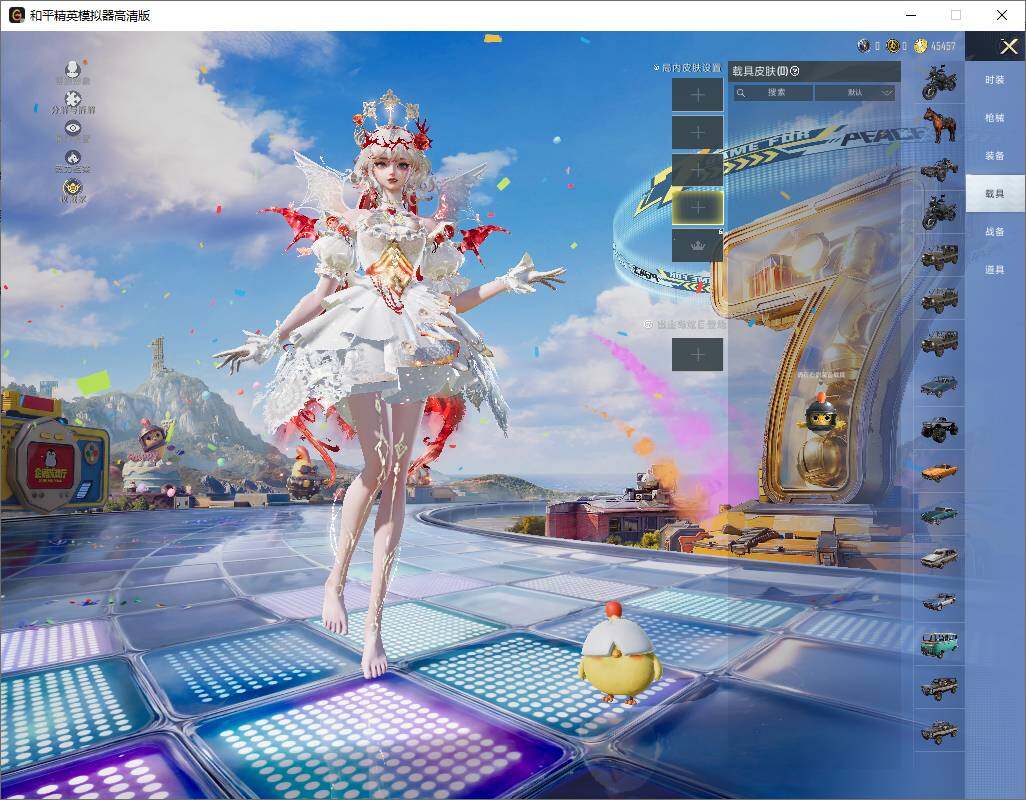Open the 局内皮肤设置 link

(x=688, y=68)
